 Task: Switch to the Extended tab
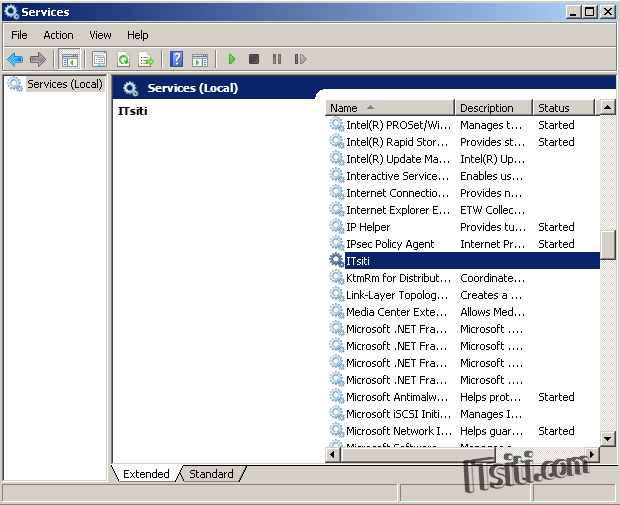tap(146, 474)
